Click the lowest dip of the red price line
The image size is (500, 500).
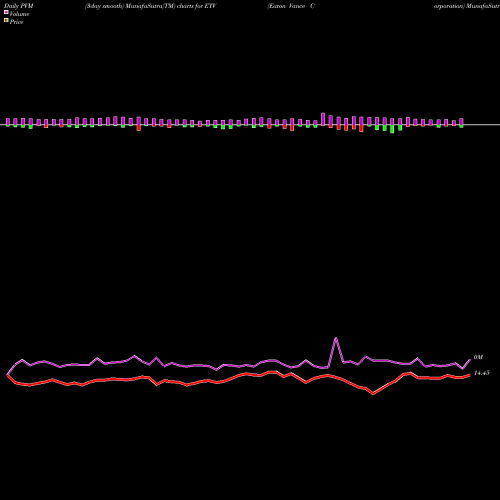(373, 393)
